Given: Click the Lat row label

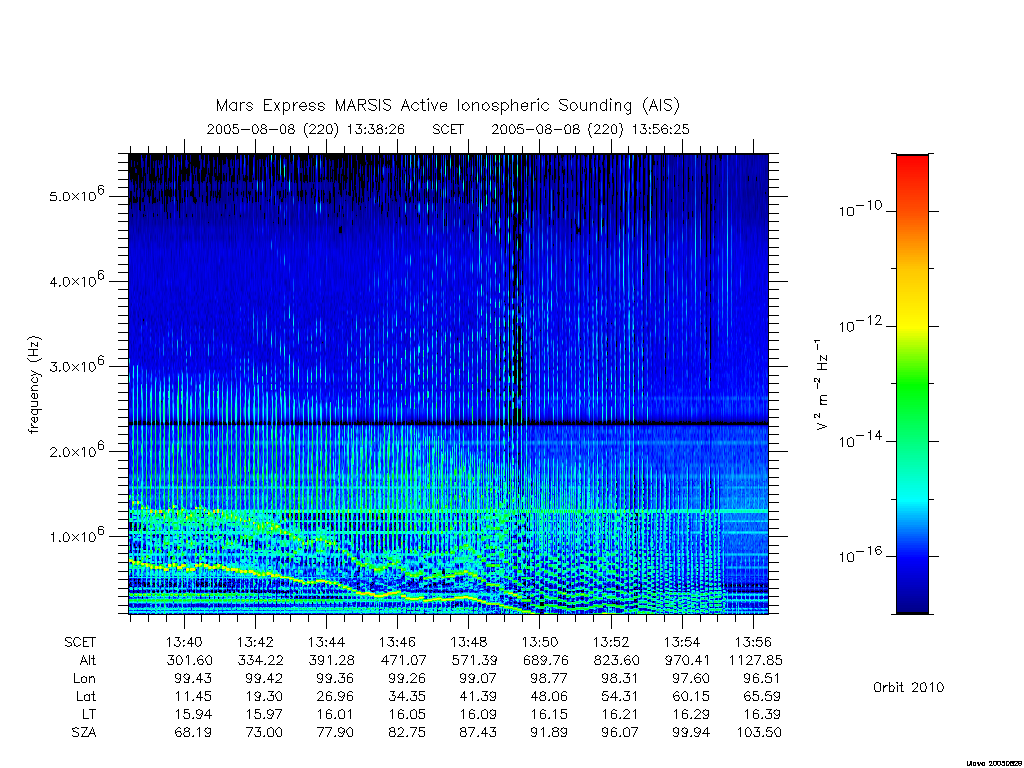Looking at the screenshot, I should pyautogui.click(x=86, y=696).
